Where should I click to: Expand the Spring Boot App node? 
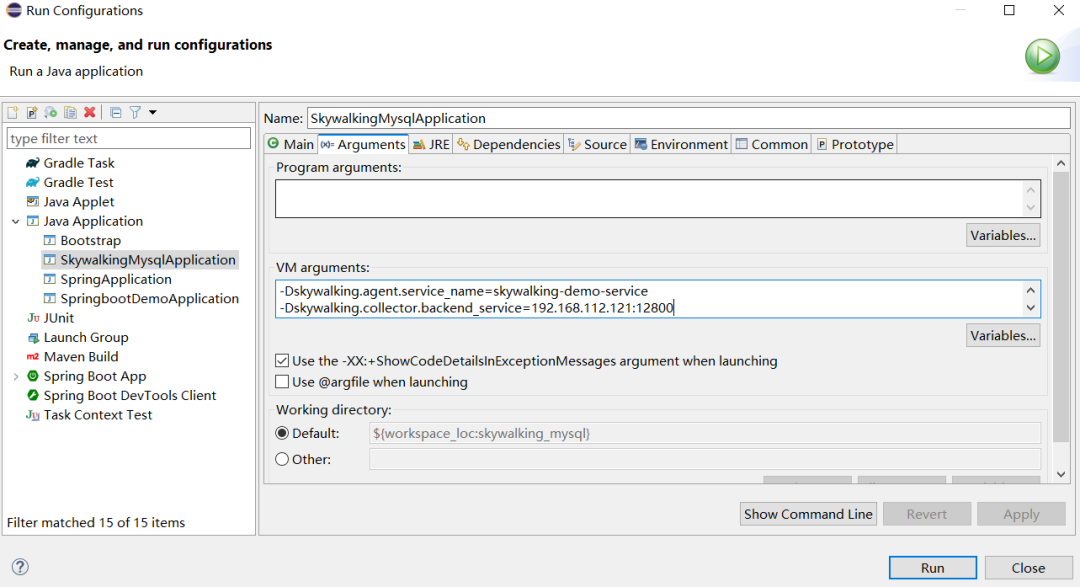[15, 376]
